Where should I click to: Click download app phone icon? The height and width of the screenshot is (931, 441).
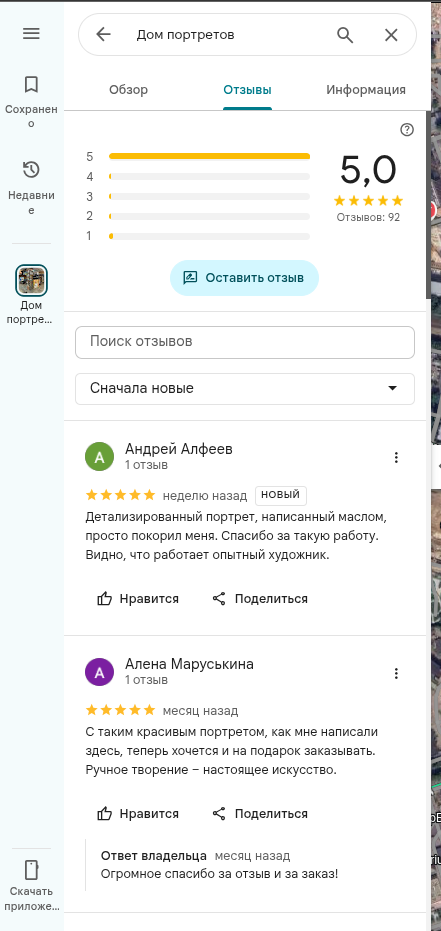coord(31,870)
